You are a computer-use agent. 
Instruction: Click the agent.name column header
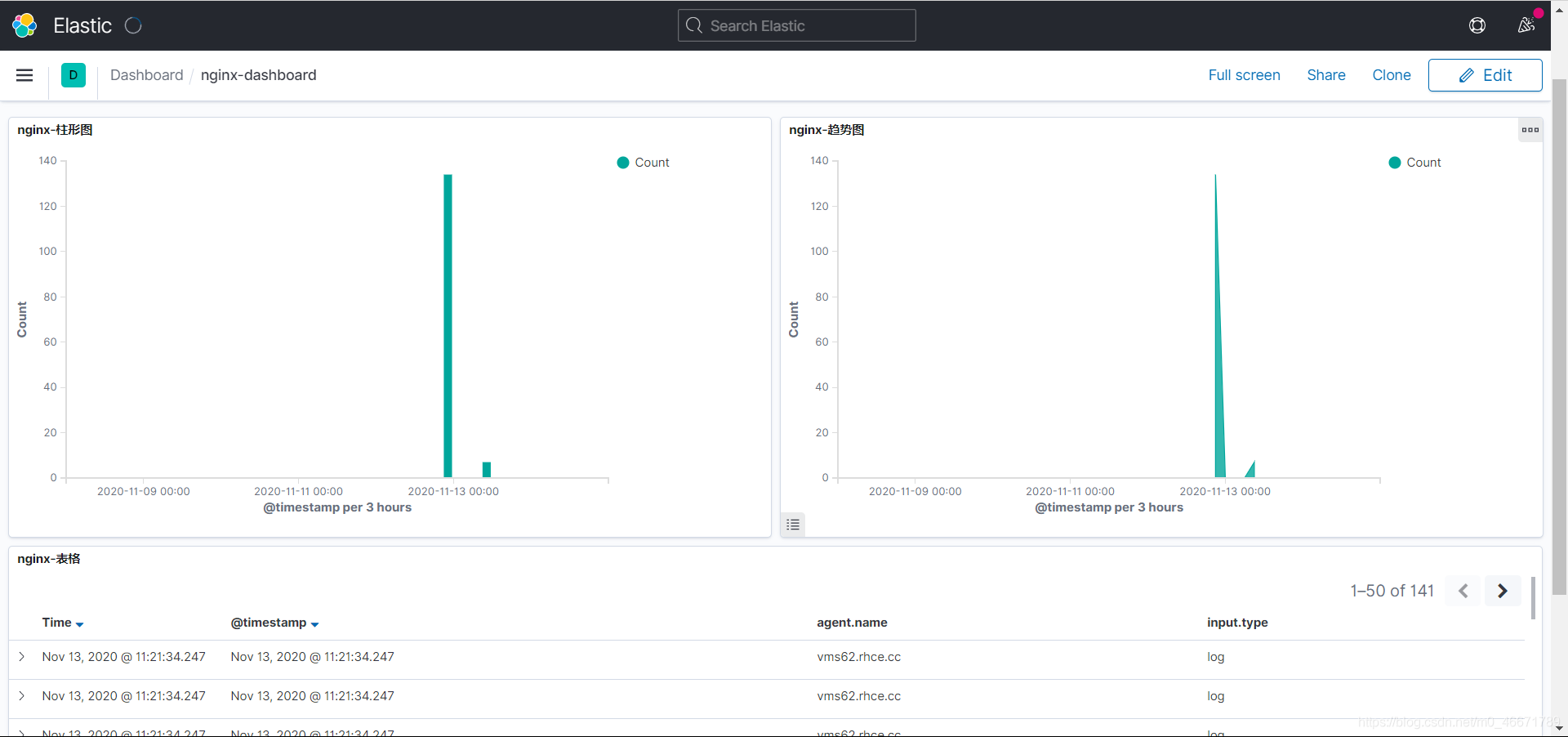(852, 623)
